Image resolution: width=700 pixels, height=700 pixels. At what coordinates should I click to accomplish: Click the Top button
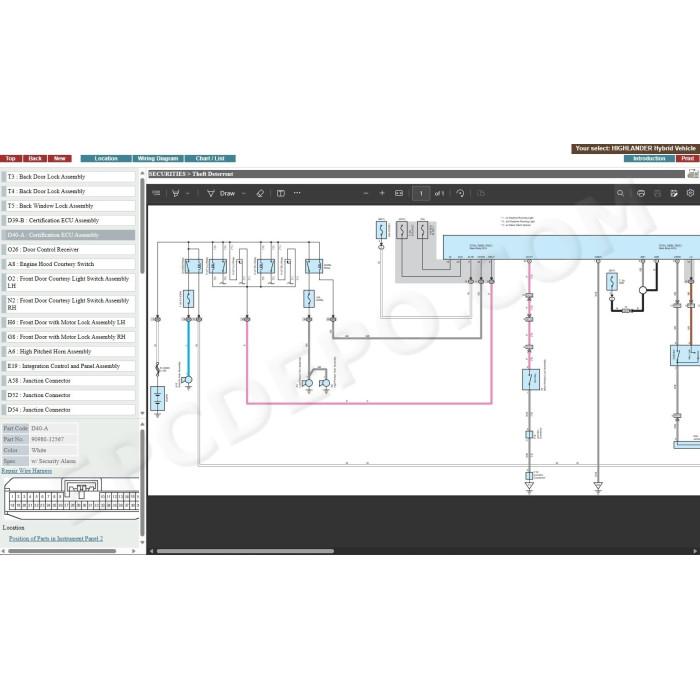(x=11, y=158)
